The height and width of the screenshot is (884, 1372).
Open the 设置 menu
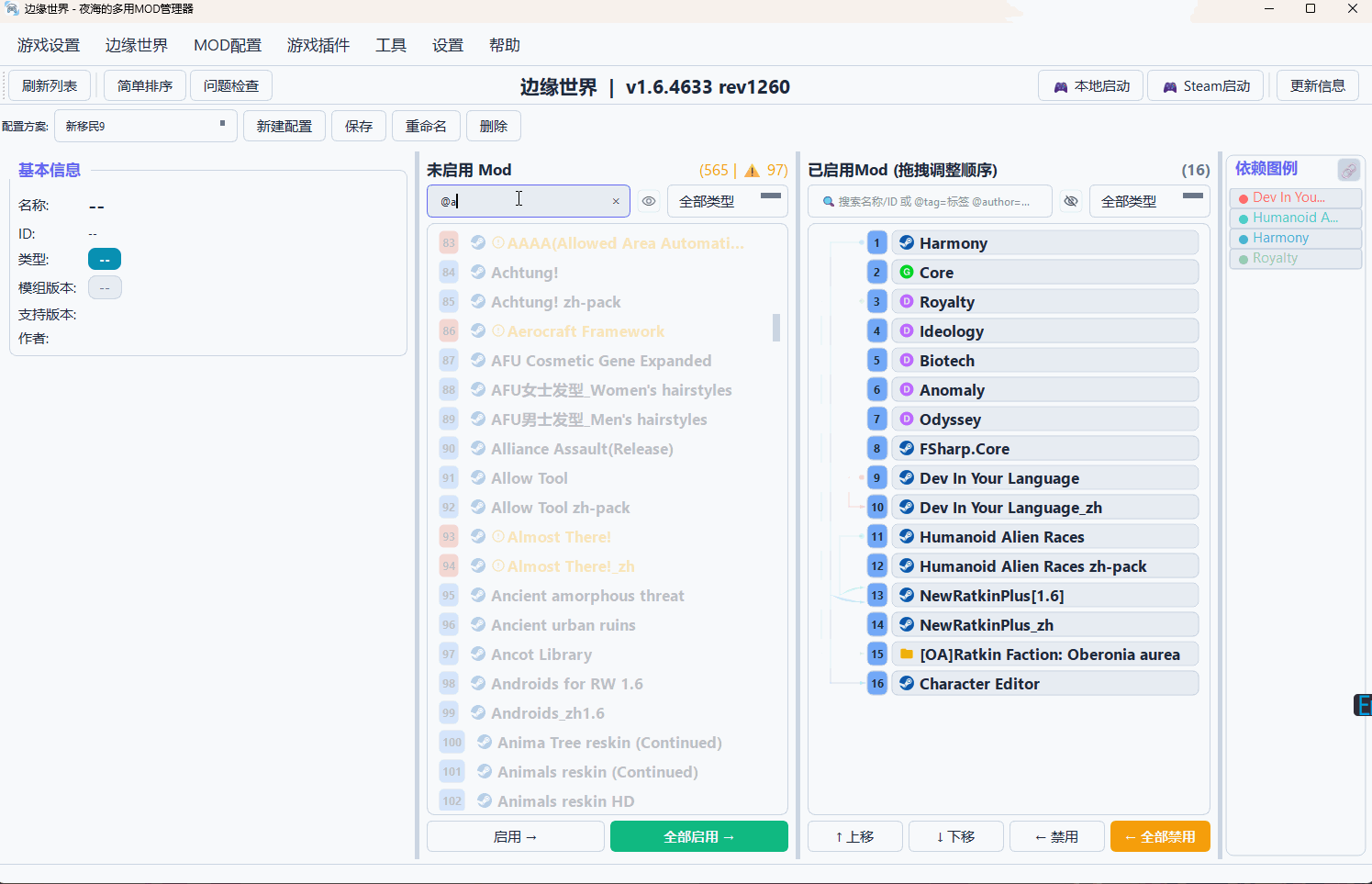pyautogui.click(x=447, y=44)
